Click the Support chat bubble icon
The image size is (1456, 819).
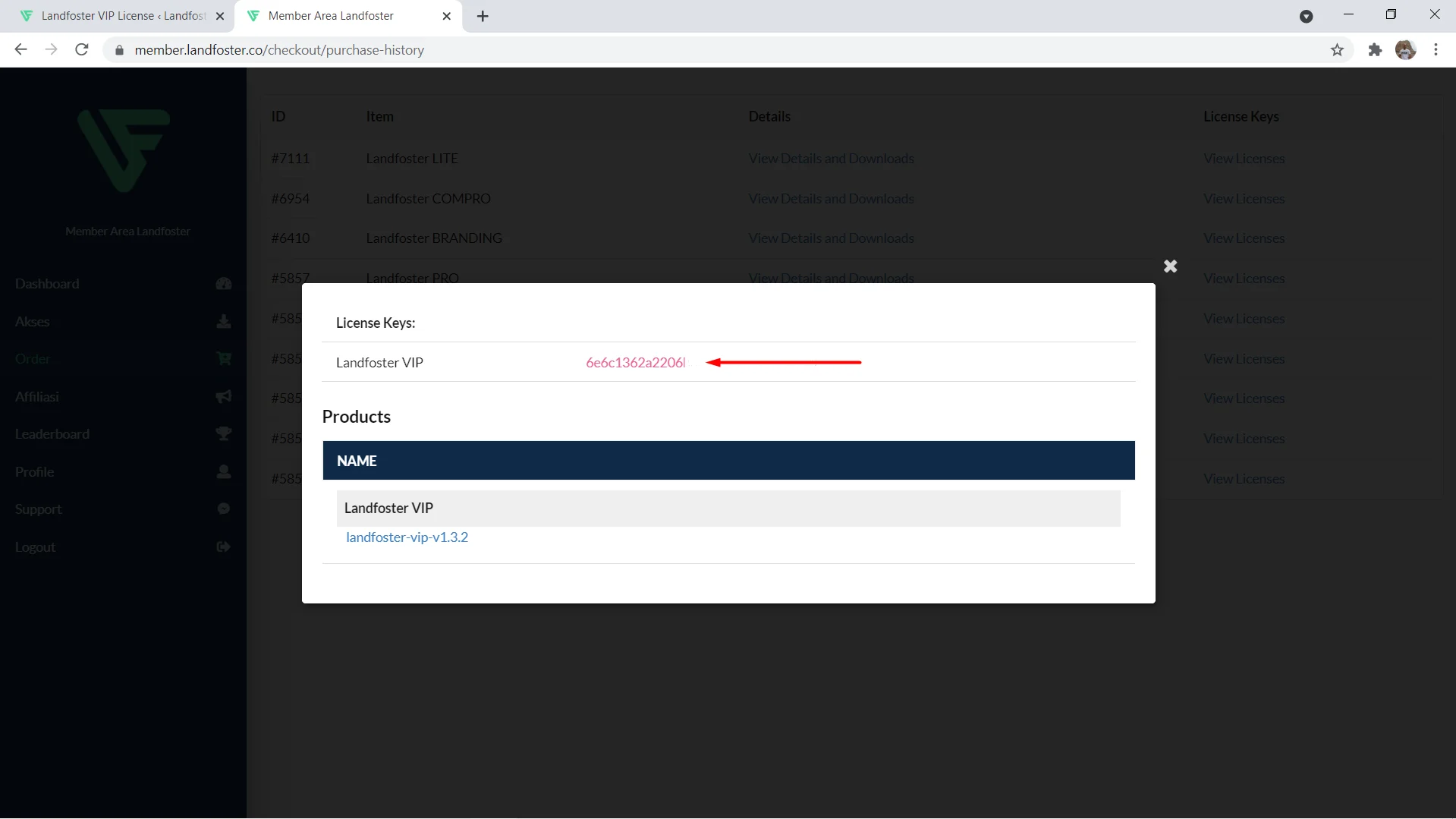(224, 509)
